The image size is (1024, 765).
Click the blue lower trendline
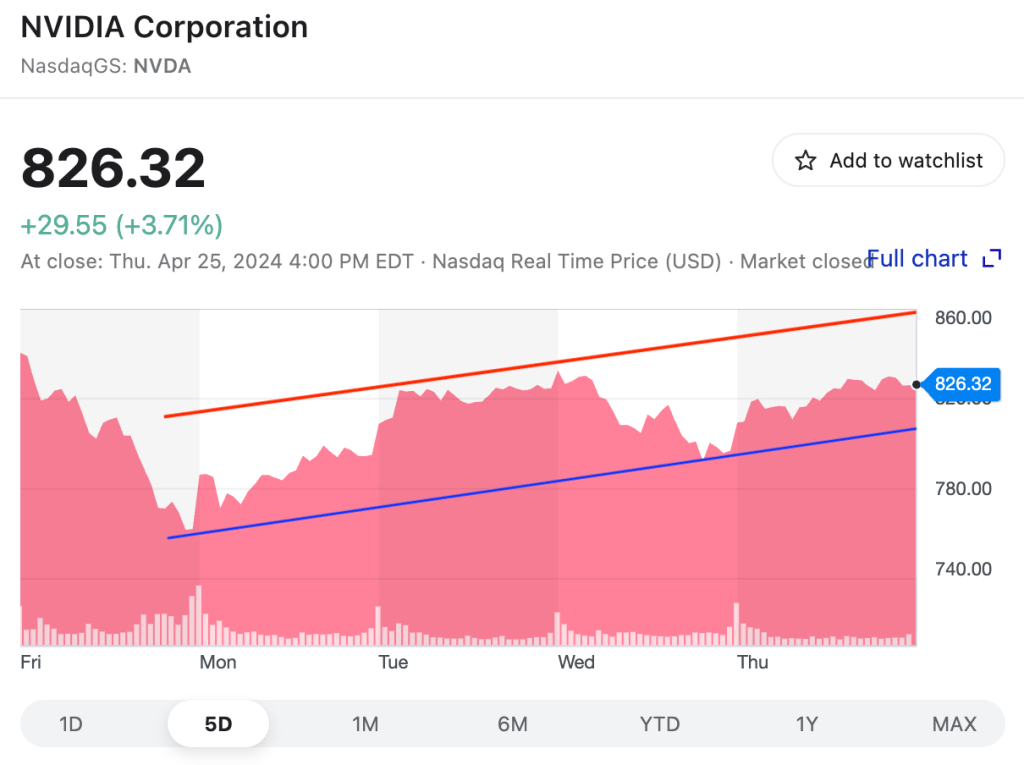click(540, 483)
